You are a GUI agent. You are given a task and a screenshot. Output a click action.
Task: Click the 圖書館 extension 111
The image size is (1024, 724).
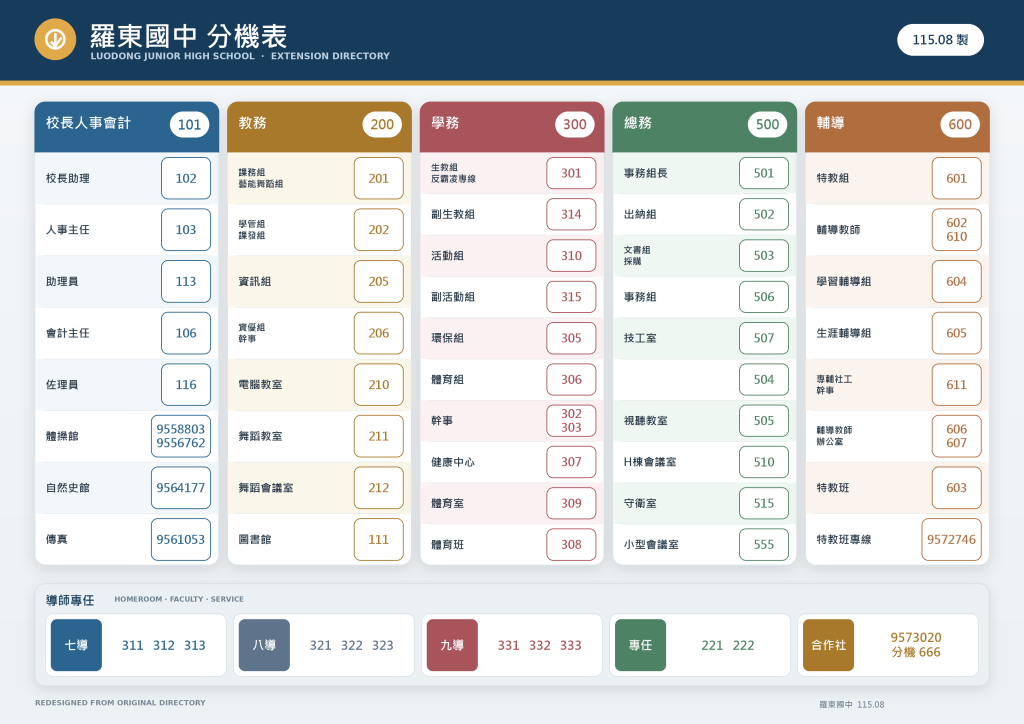click(379, 539)
